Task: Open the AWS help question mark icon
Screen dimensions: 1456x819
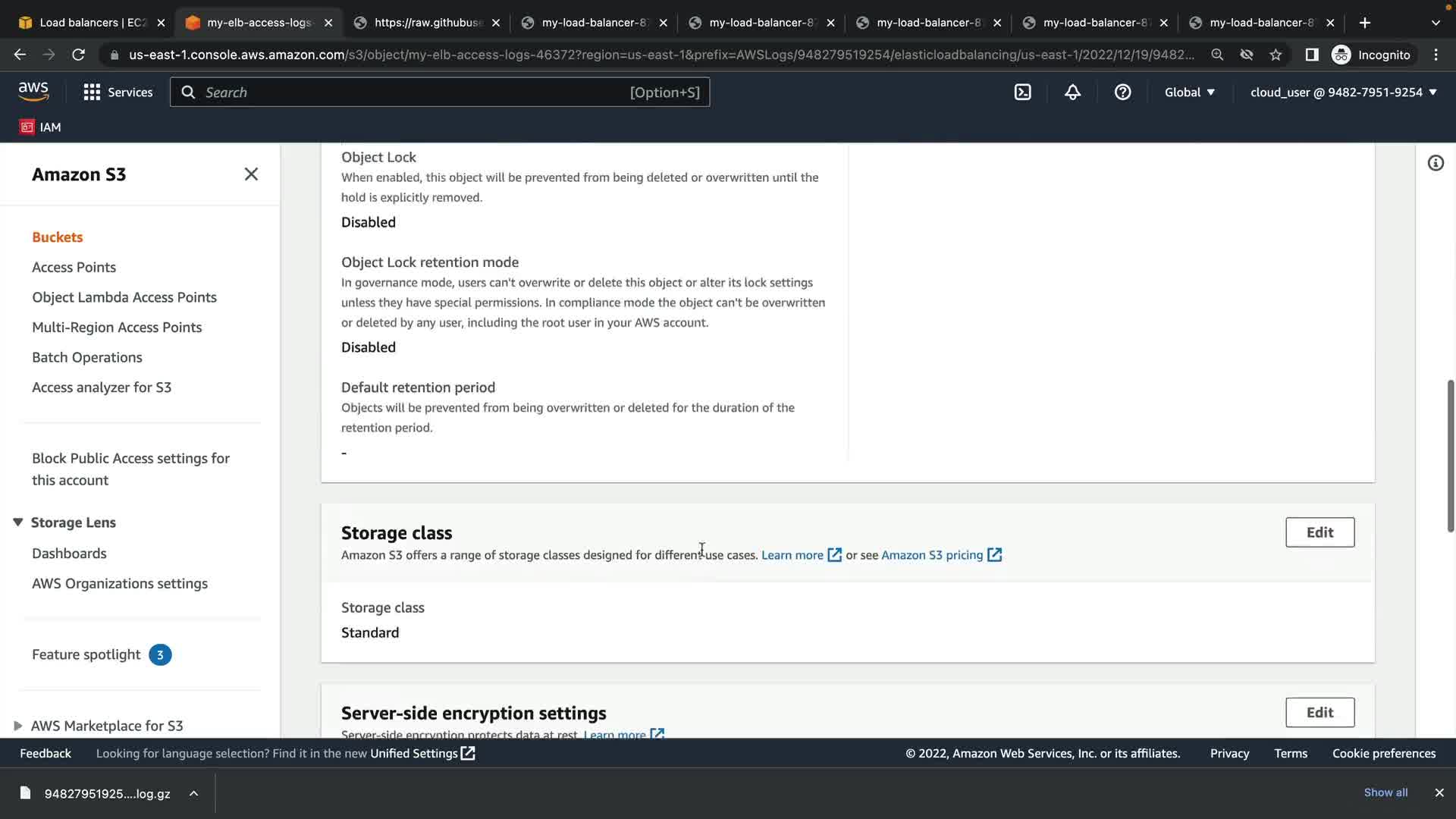Action: tap(1122, 93)
